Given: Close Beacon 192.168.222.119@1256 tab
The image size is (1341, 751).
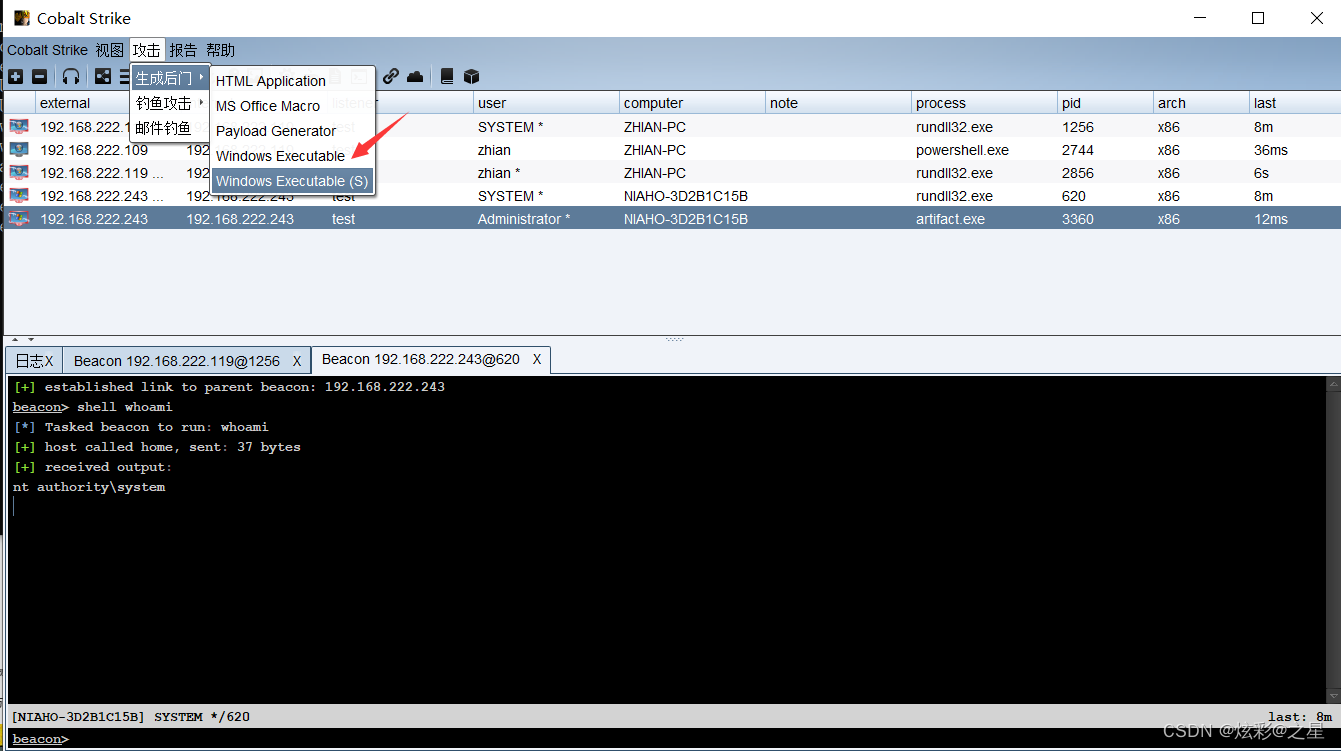Looking at the screenshot, I should coord(297,361).
